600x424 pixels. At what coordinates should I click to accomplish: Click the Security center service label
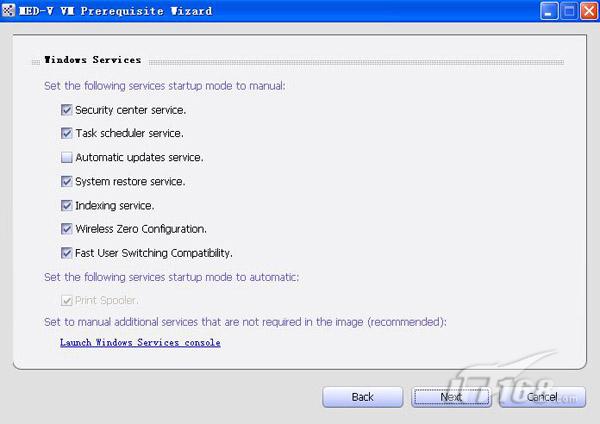click(x=130, y=110)
